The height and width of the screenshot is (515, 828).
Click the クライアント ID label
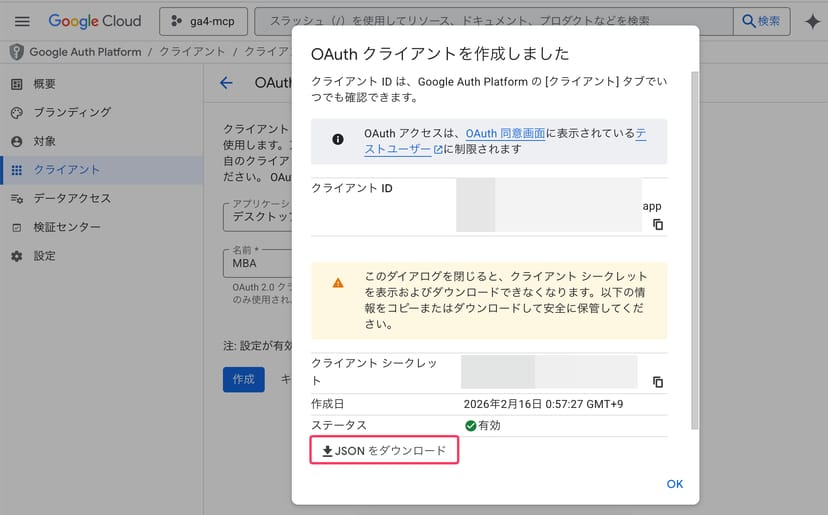point(352,188)
